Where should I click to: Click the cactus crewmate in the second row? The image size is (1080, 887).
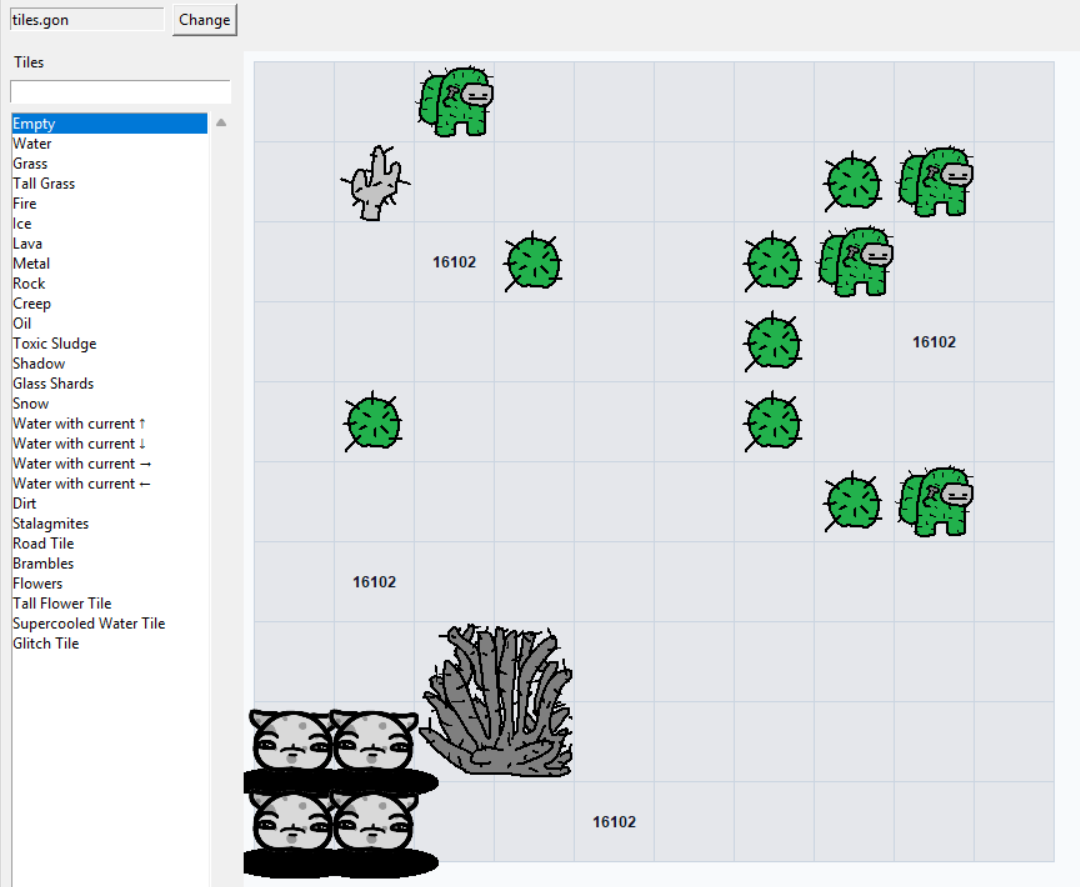(935, 182)
